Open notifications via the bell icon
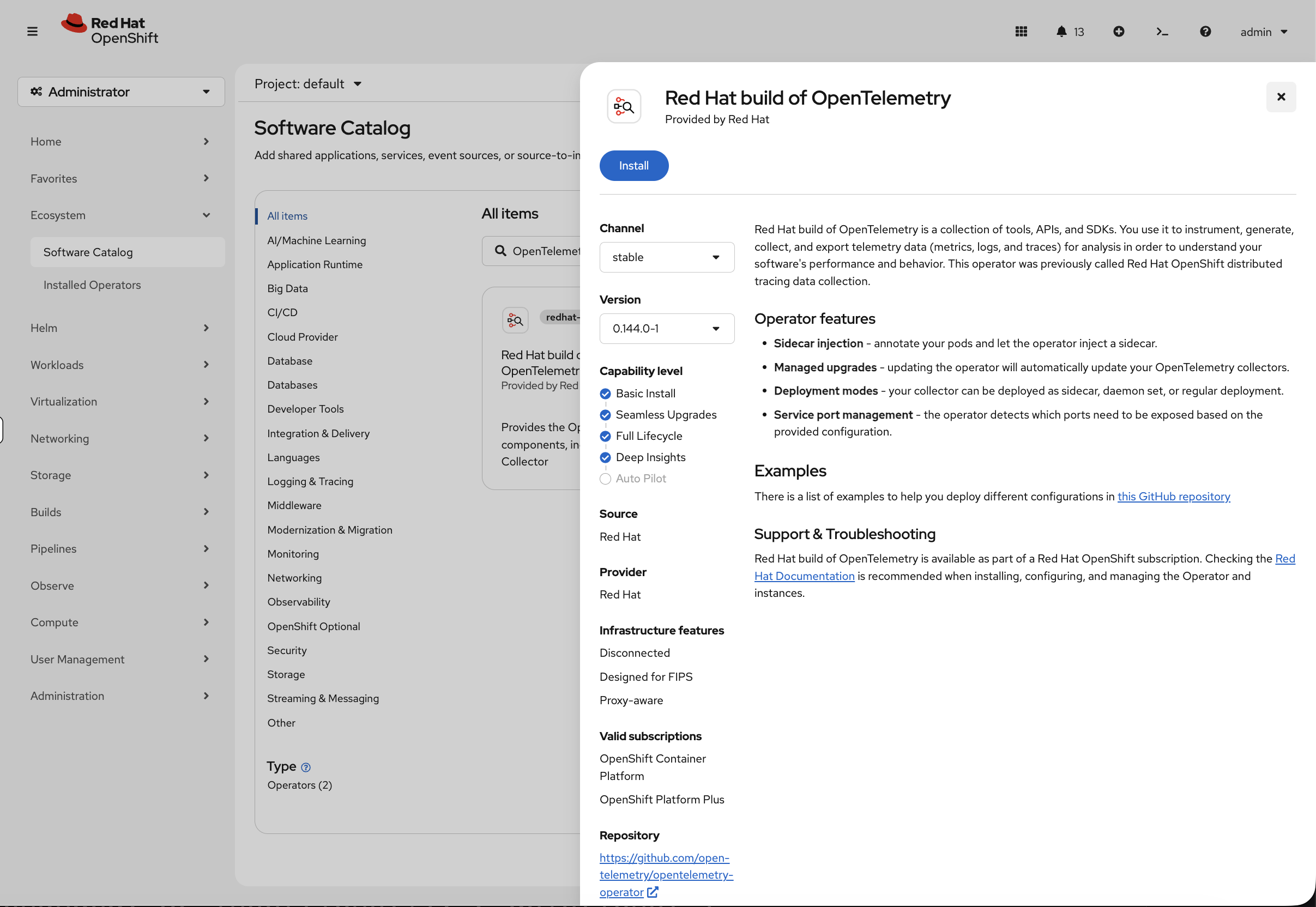The image size is (1316, 907). click(x=1062, y=31)
